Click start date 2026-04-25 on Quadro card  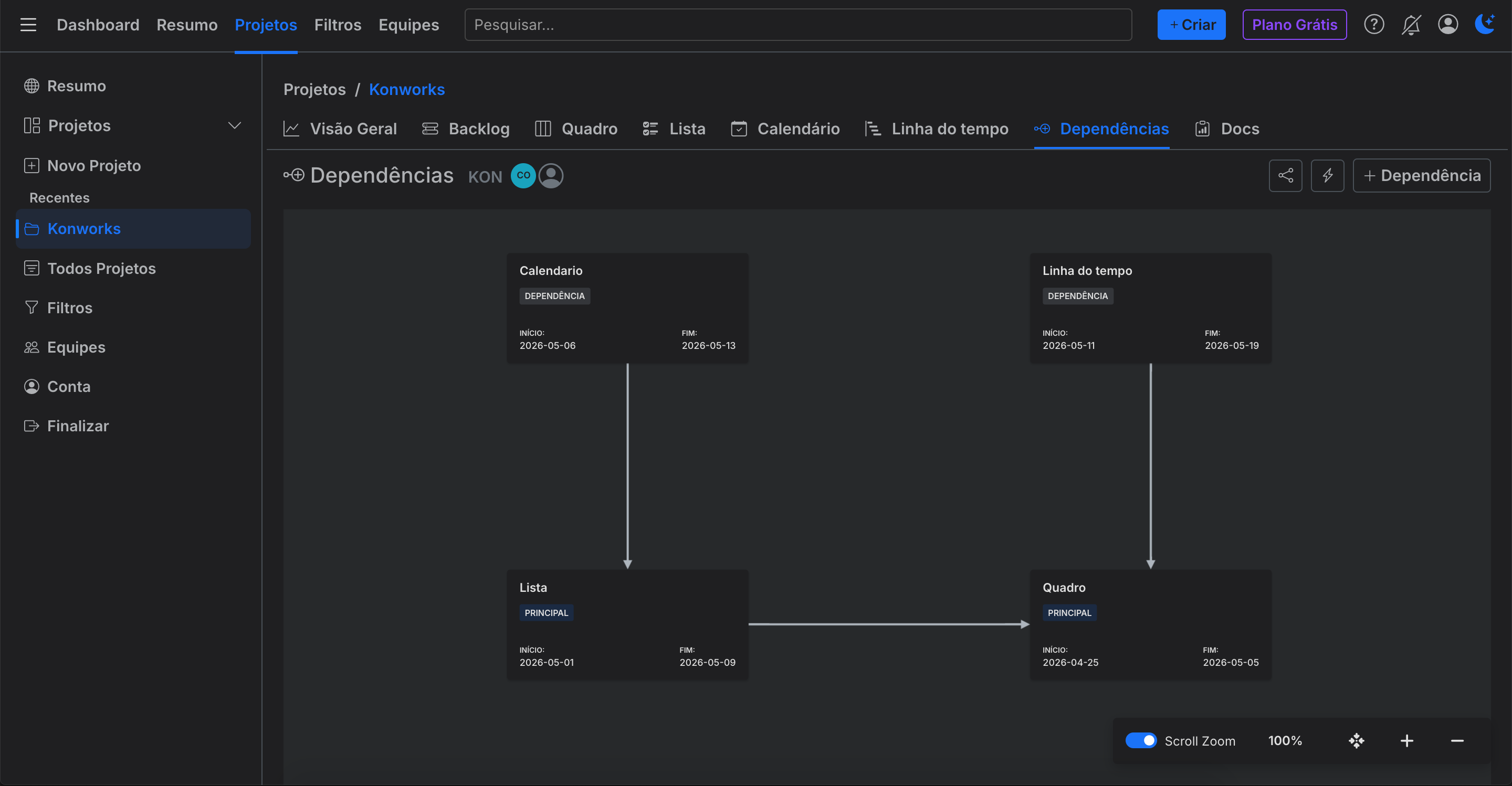(x=1070, y=662)
